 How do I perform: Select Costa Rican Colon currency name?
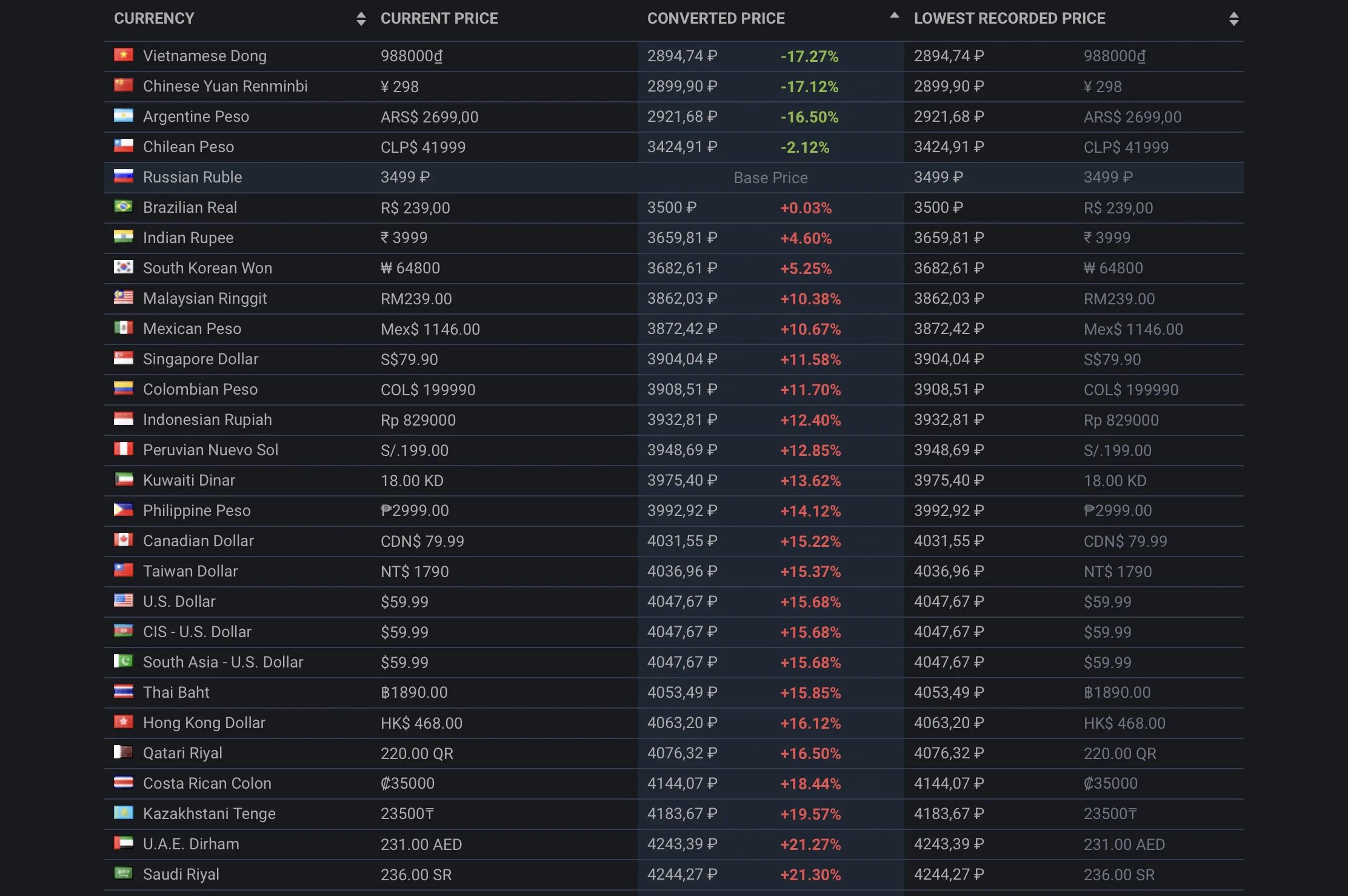[207, 783]
